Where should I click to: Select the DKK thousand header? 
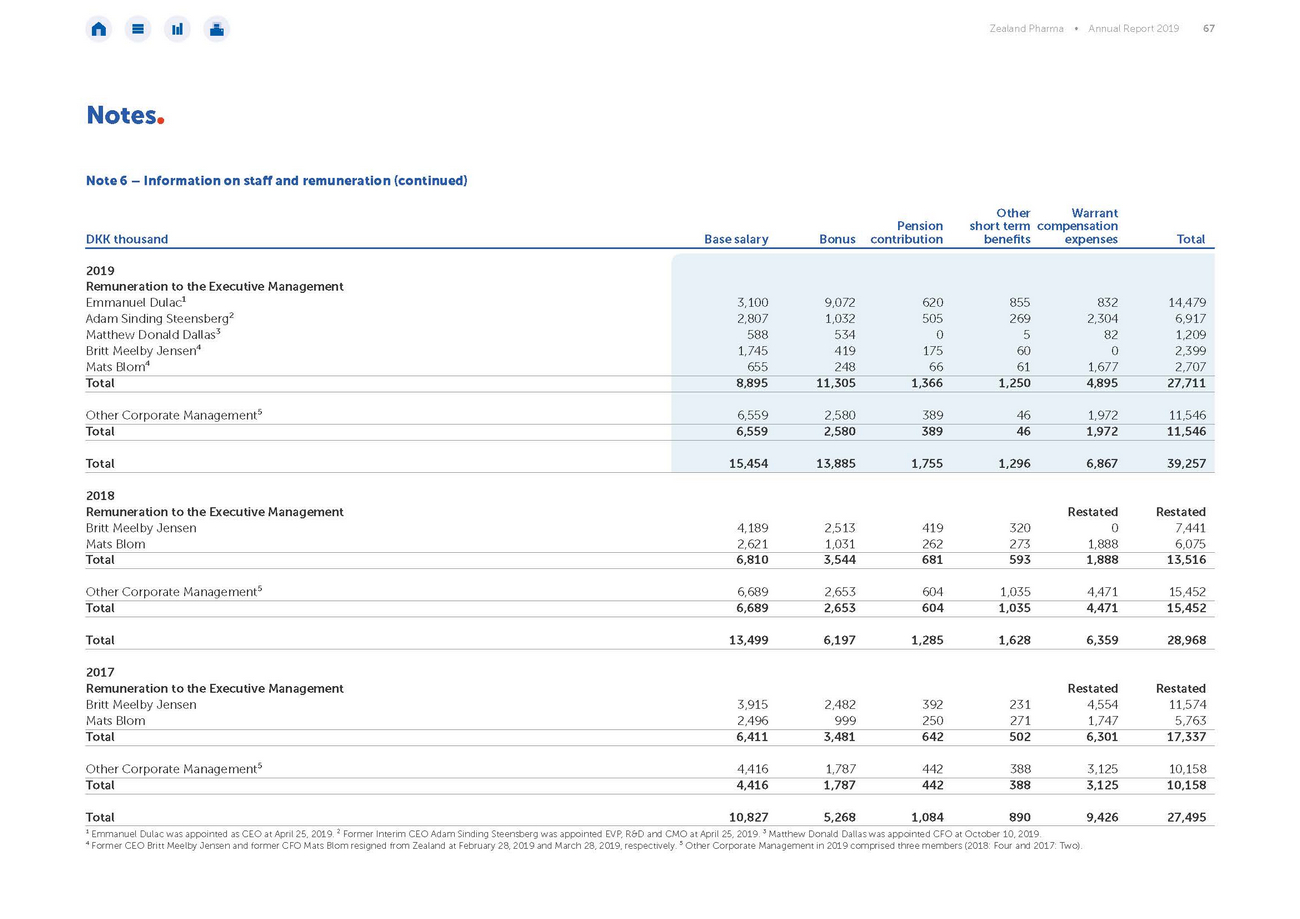point(127,240)
